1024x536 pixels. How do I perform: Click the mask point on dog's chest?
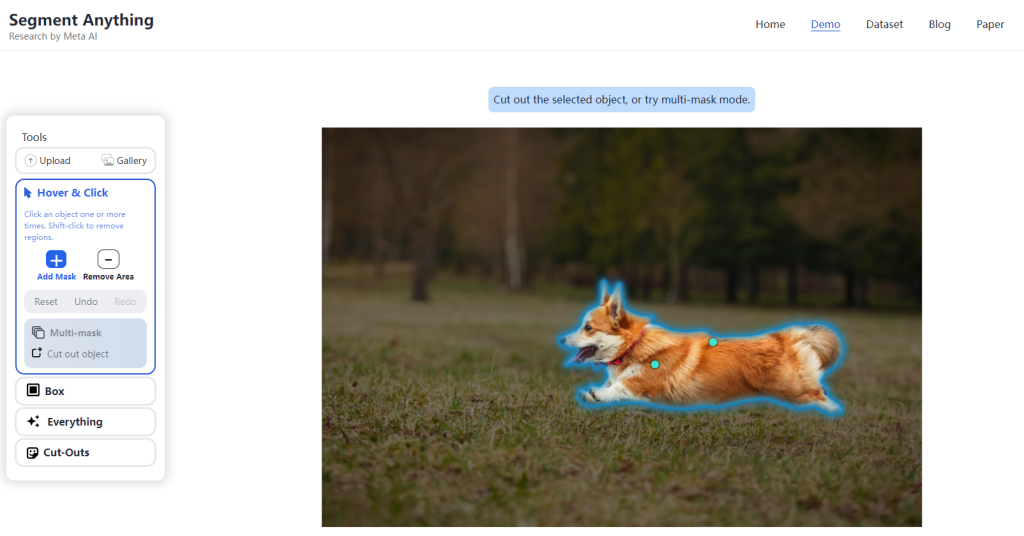(x=655, y=365)
